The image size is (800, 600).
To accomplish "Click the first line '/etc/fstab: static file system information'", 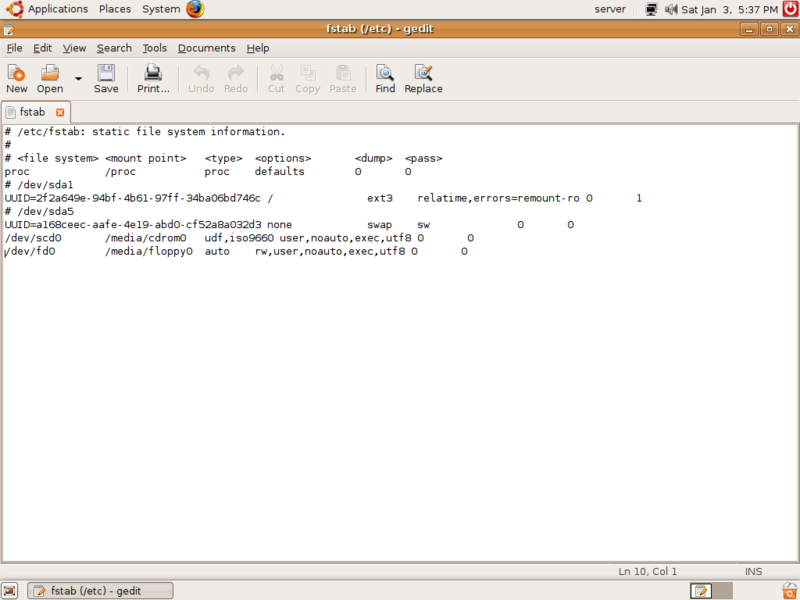I will 145,132.
